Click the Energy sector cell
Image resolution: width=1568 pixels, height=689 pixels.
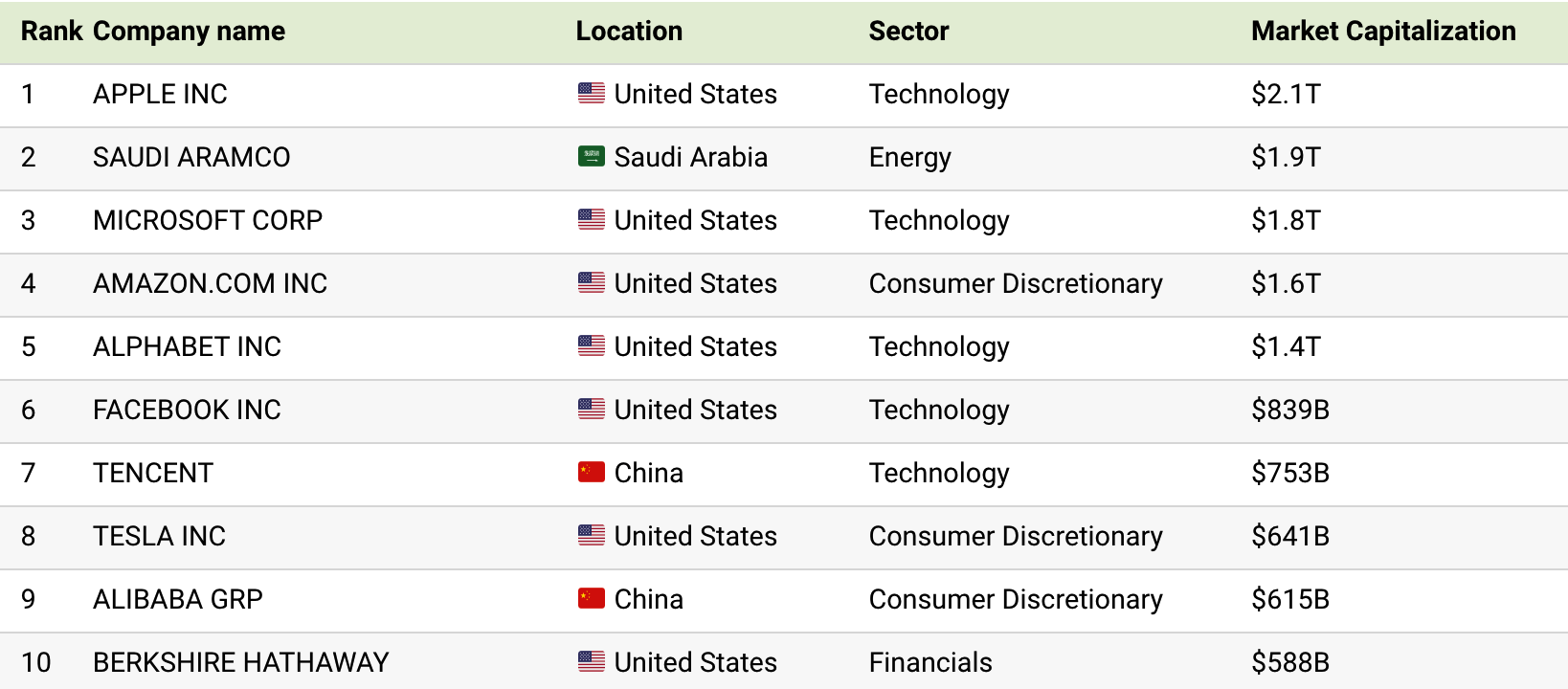pos(909,157)
